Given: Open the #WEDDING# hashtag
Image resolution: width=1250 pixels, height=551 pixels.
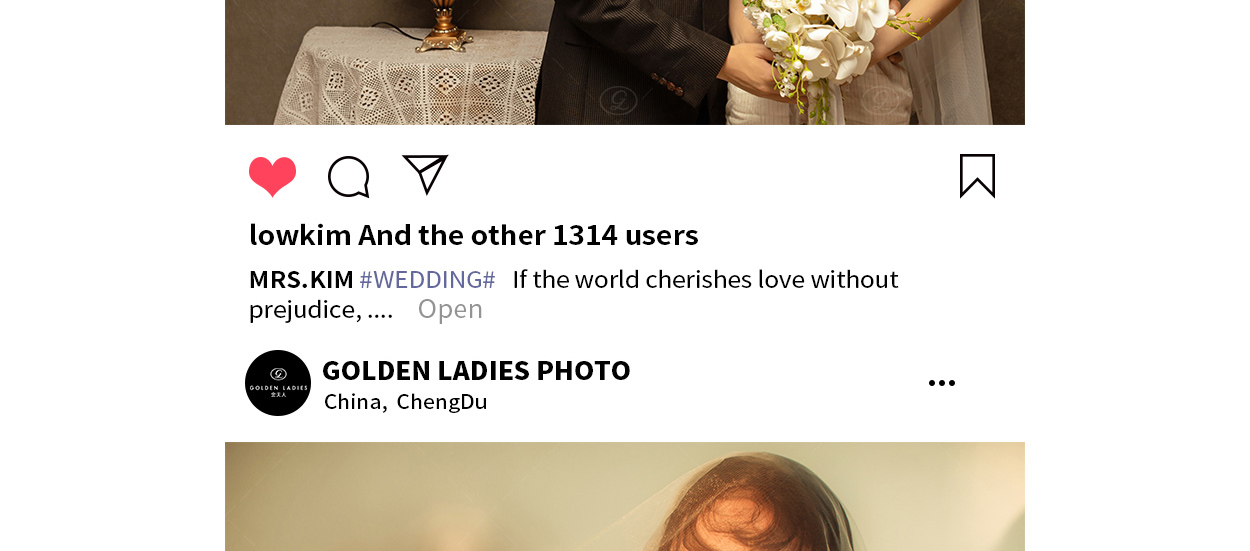Looking at the screenshot, I should point(427,280).
